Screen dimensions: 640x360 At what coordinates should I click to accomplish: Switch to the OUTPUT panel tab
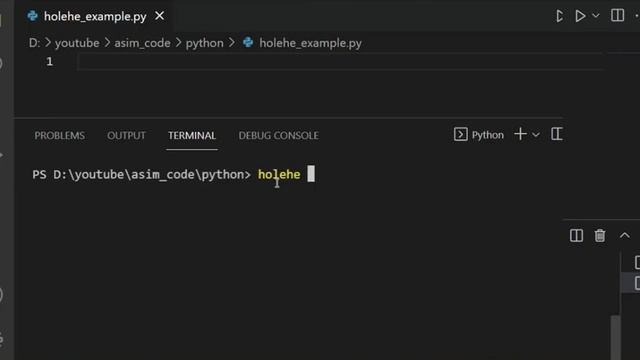[x=126, y=136]
